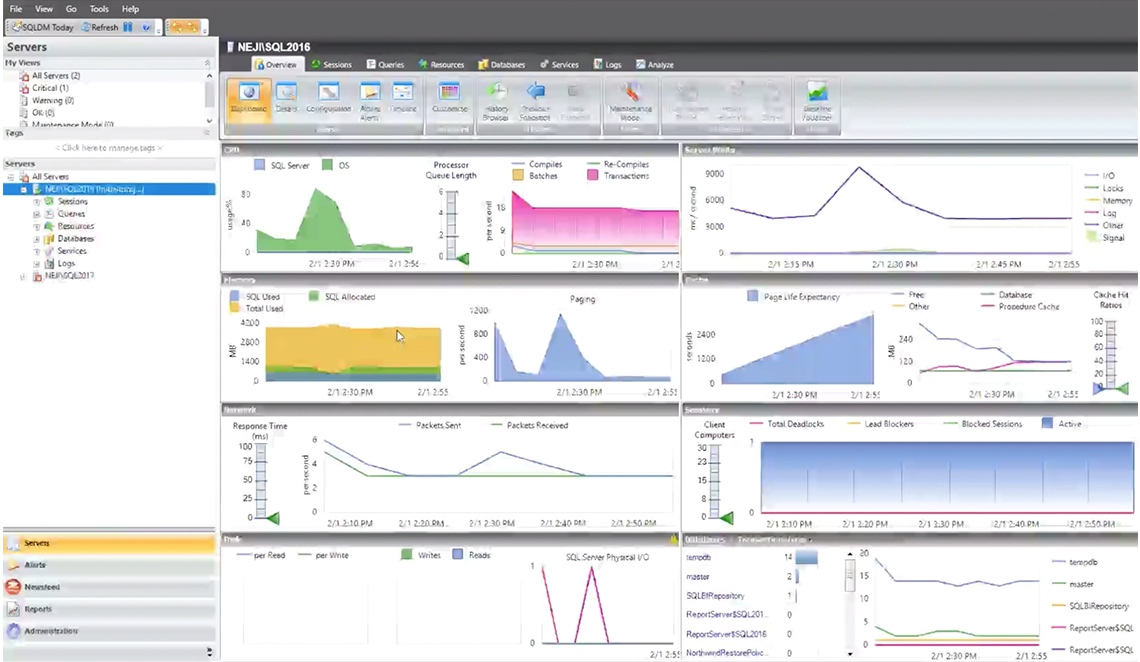The width and height of the screenshot is (1140, 662).
Task: Open the Baseline Visualizer
Action: pyautogui.click(x=817, y=99)
